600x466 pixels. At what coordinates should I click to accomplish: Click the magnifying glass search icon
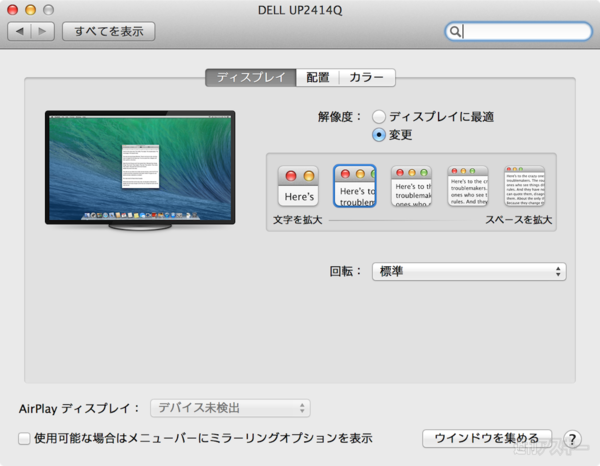pos(455,31)
